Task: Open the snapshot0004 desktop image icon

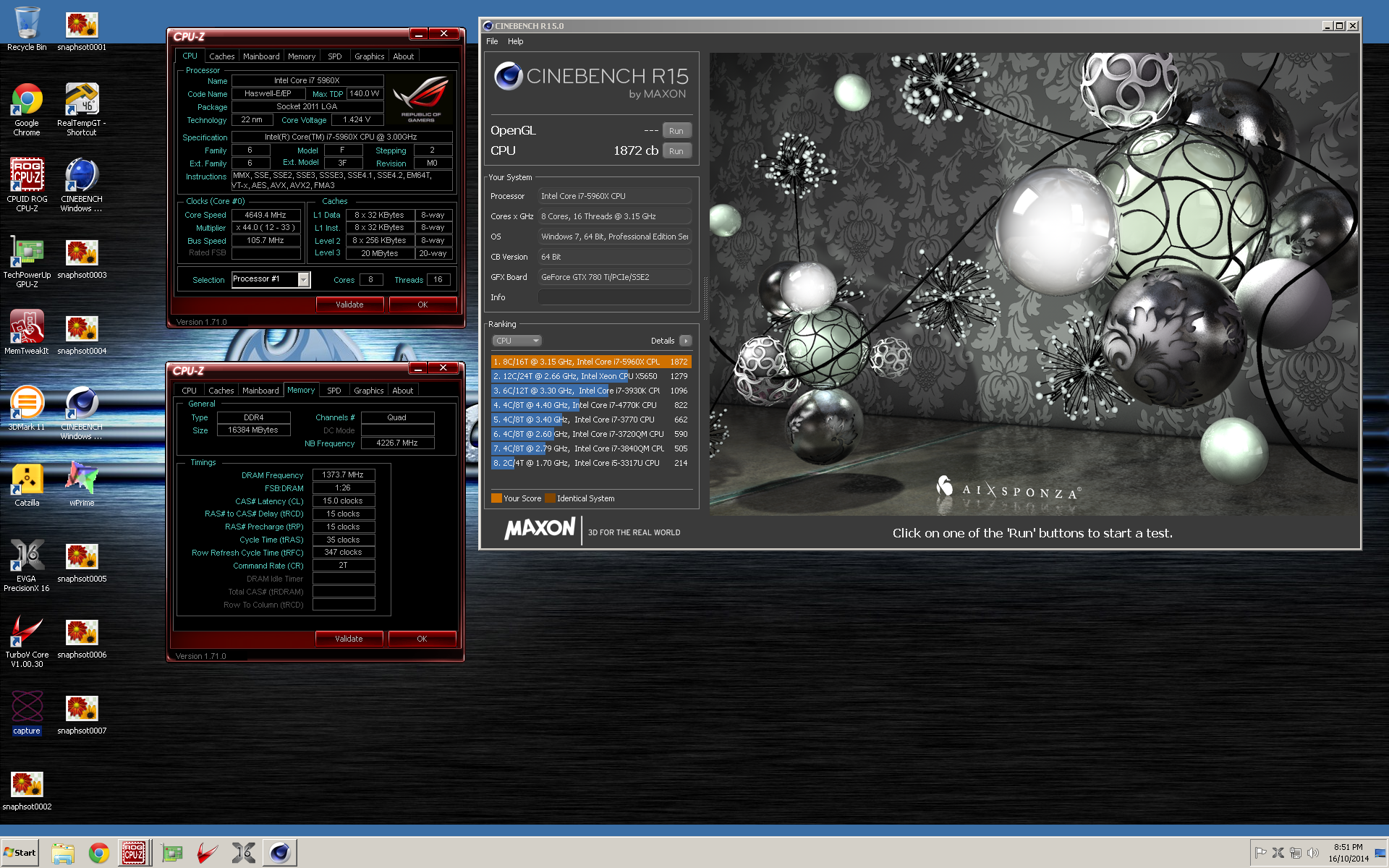Action: 82,333
